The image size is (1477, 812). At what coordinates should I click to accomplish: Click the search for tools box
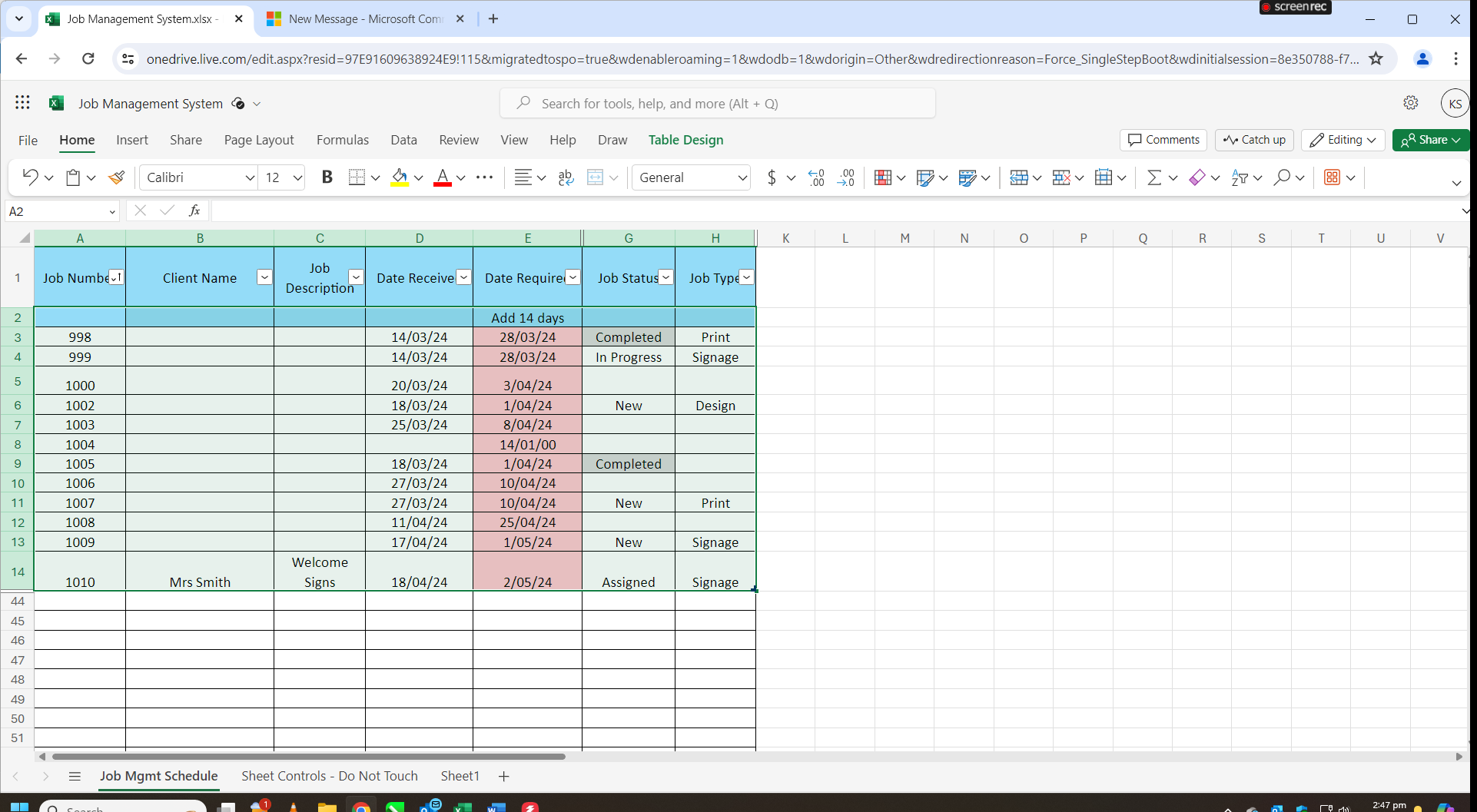[718, 103]
